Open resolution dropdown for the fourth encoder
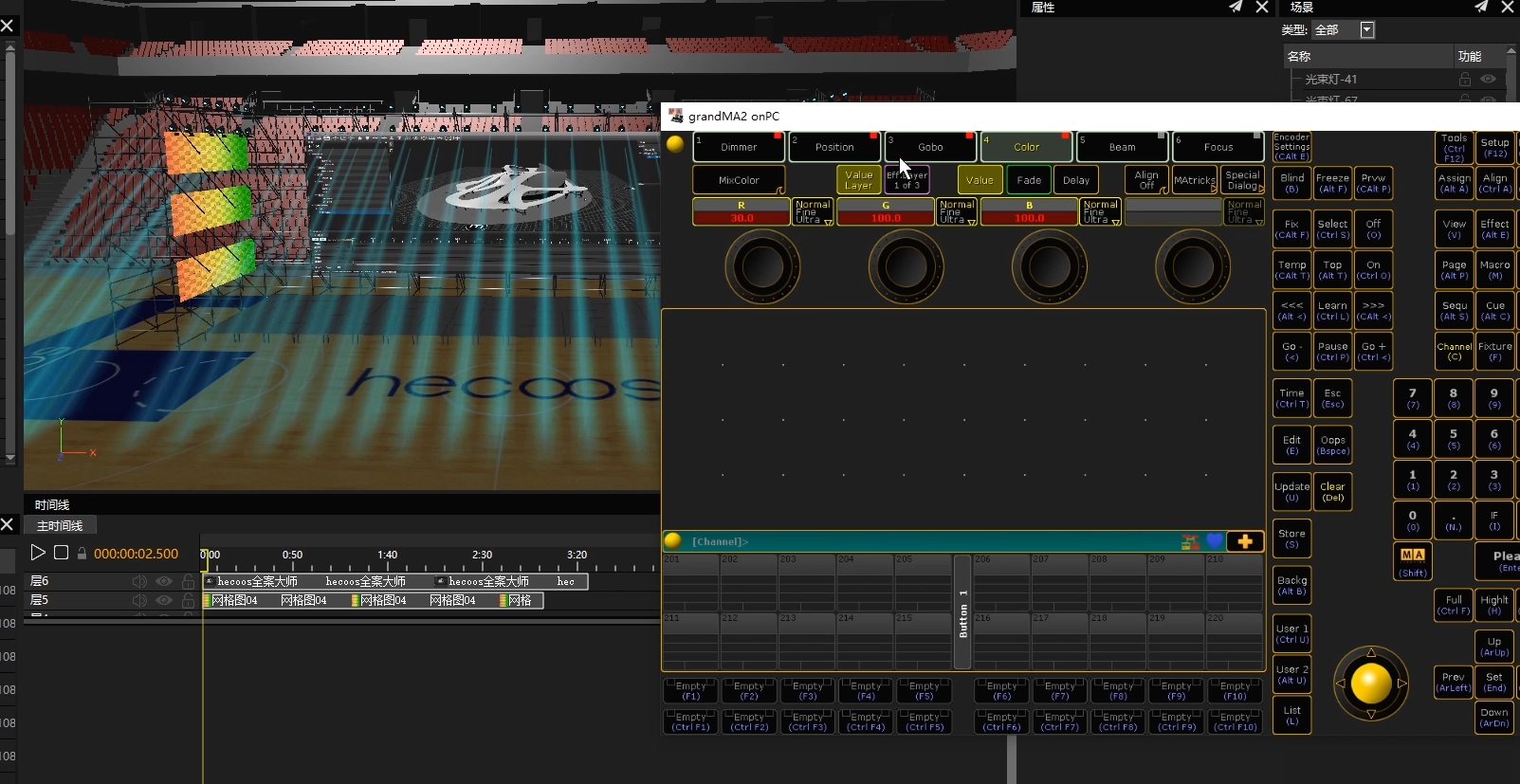The height and width of the screenshot is (784, 1520). [1244, 211]
